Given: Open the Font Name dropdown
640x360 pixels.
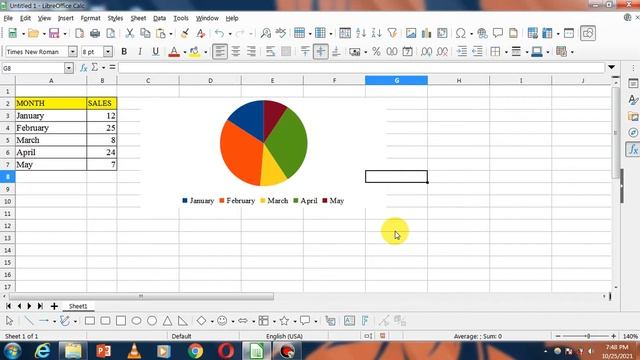Looking at the screenshot, I should tap(73, 51).
